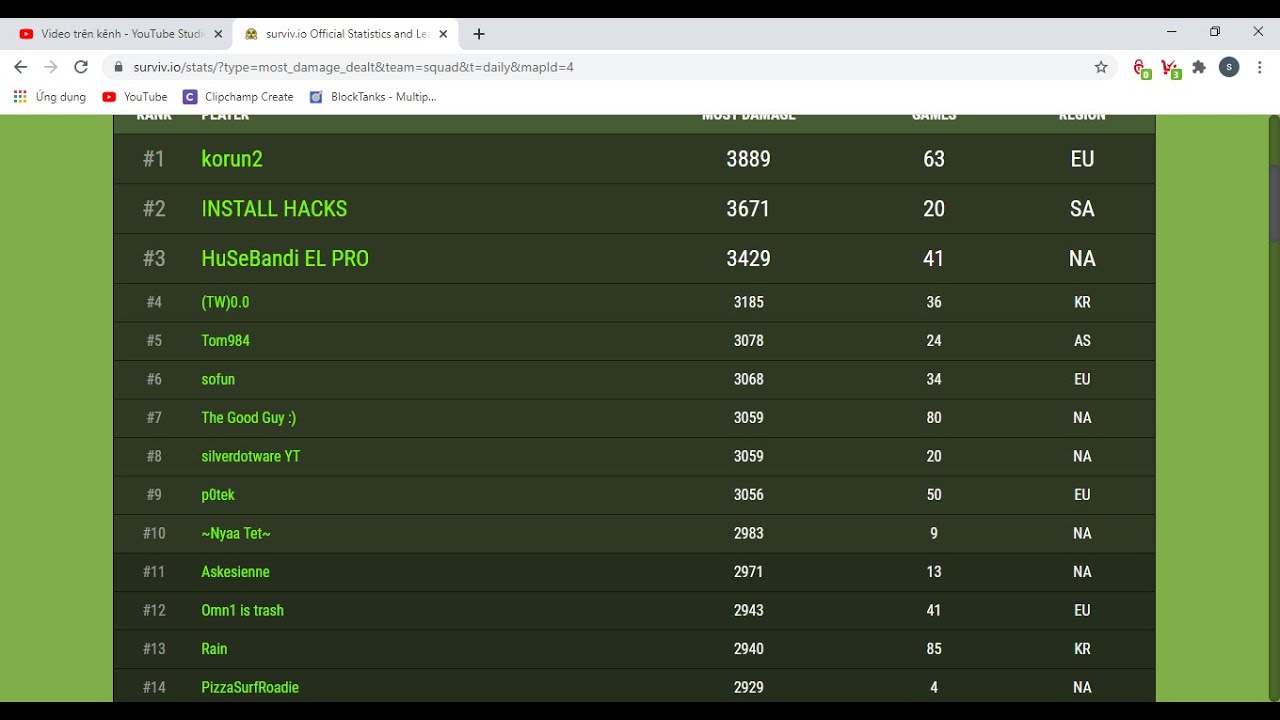Click games count 85 for Rain

[x=934, y=649]
